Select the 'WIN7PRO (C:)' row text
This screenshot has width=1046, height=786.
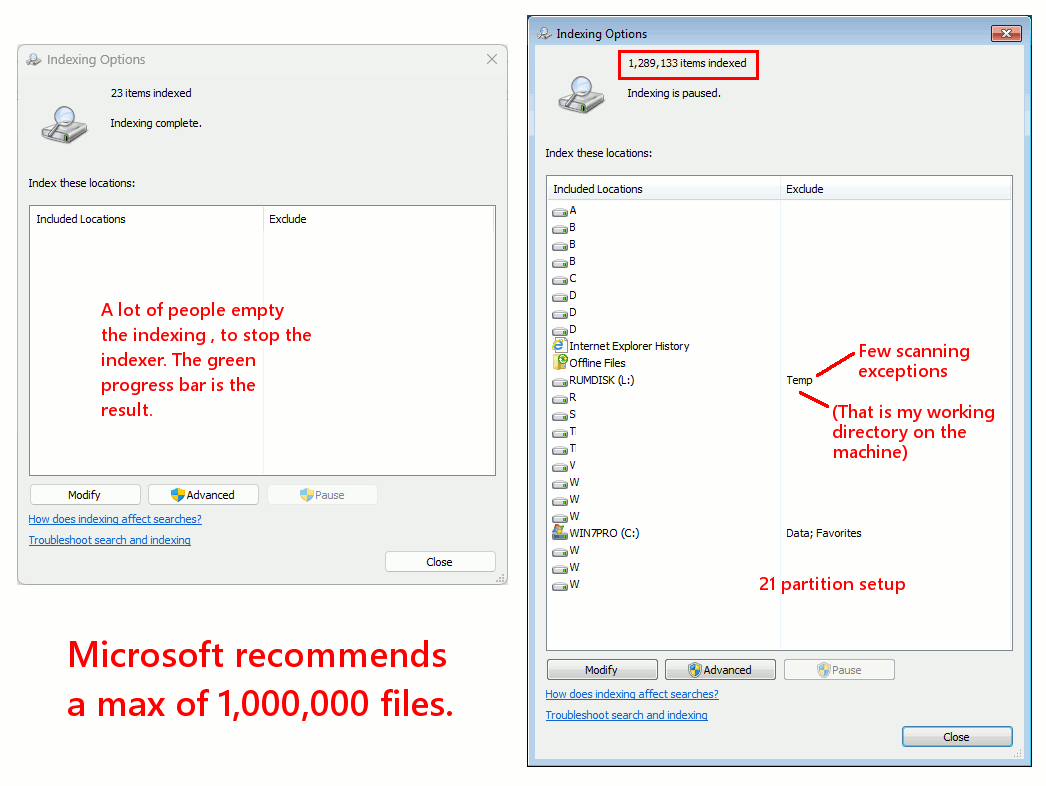(x=604, y=532)
